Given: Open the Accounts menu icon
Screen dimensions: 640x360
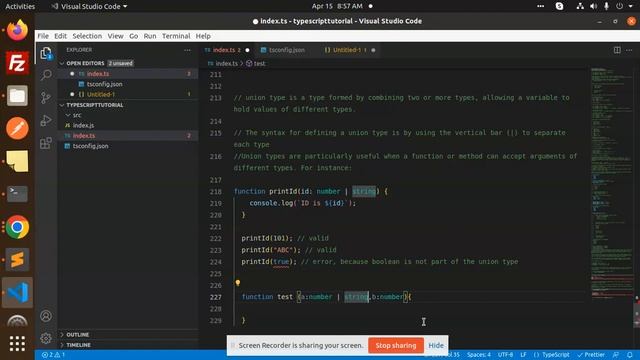Looking at the screenshot, I should coord(46,316).
